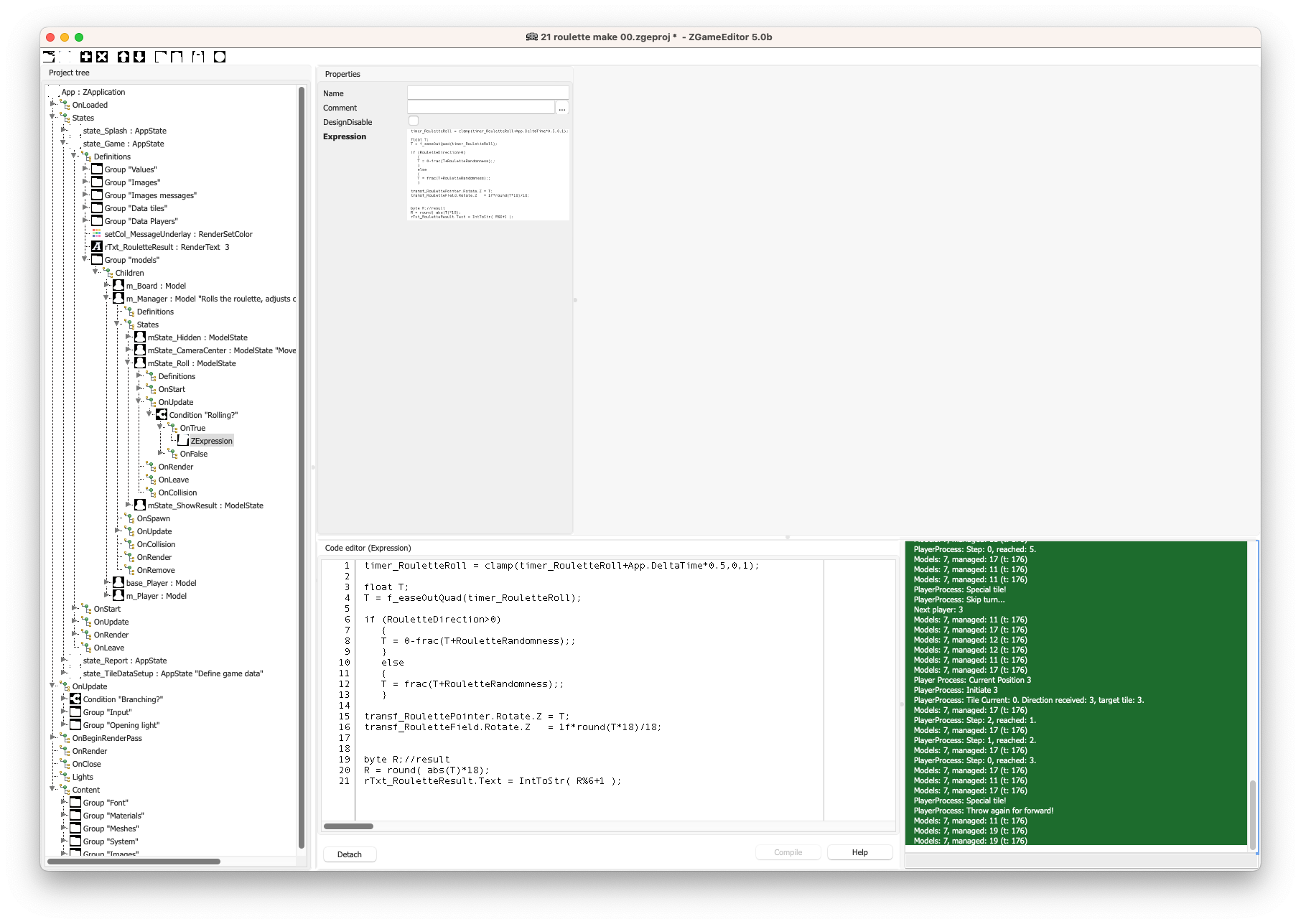Click the list icon next to OnLoaded
The height and width of the screenshot is (924, 1301).
coord(65,105)
